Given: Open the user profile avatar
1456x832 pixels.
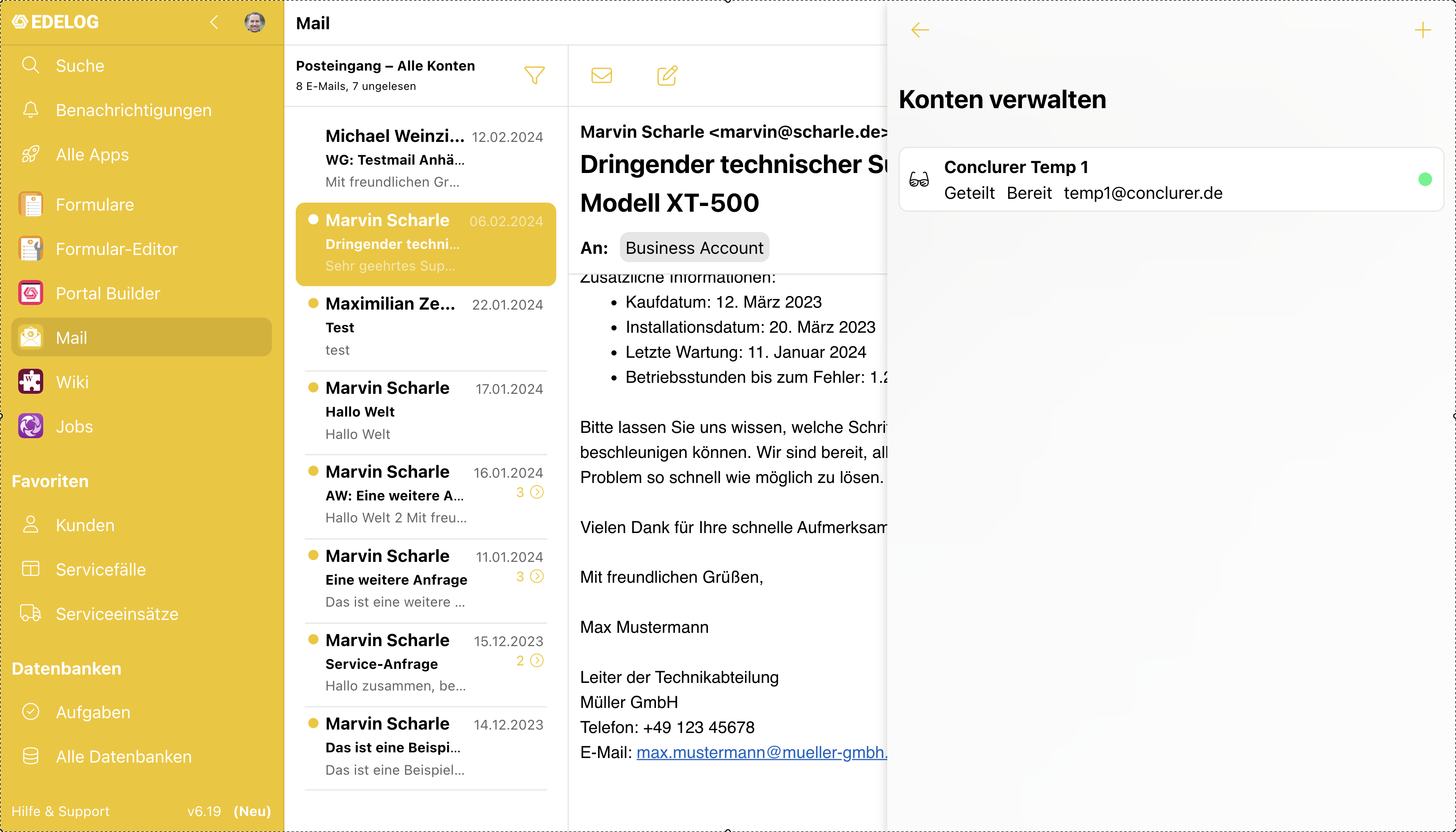Looking at the screenshot, I should (x=255, y=22).
